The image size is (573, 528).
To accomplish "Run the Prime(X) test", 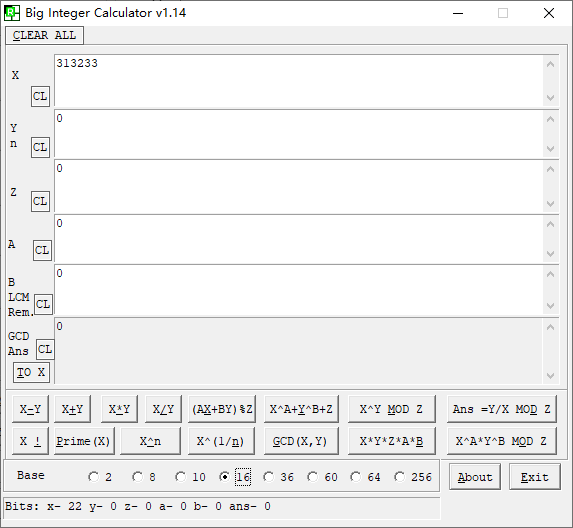I will click(83, 441).
